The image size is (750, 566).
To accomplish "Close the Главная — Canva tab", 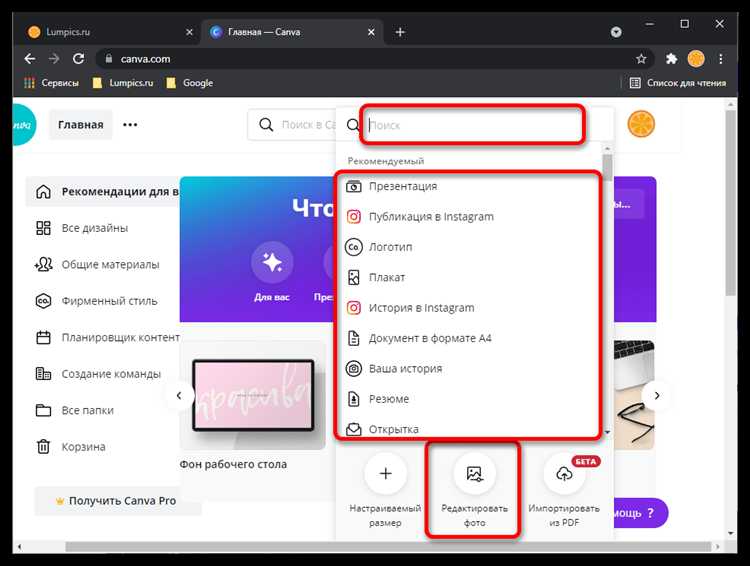I will coord(371,32).
